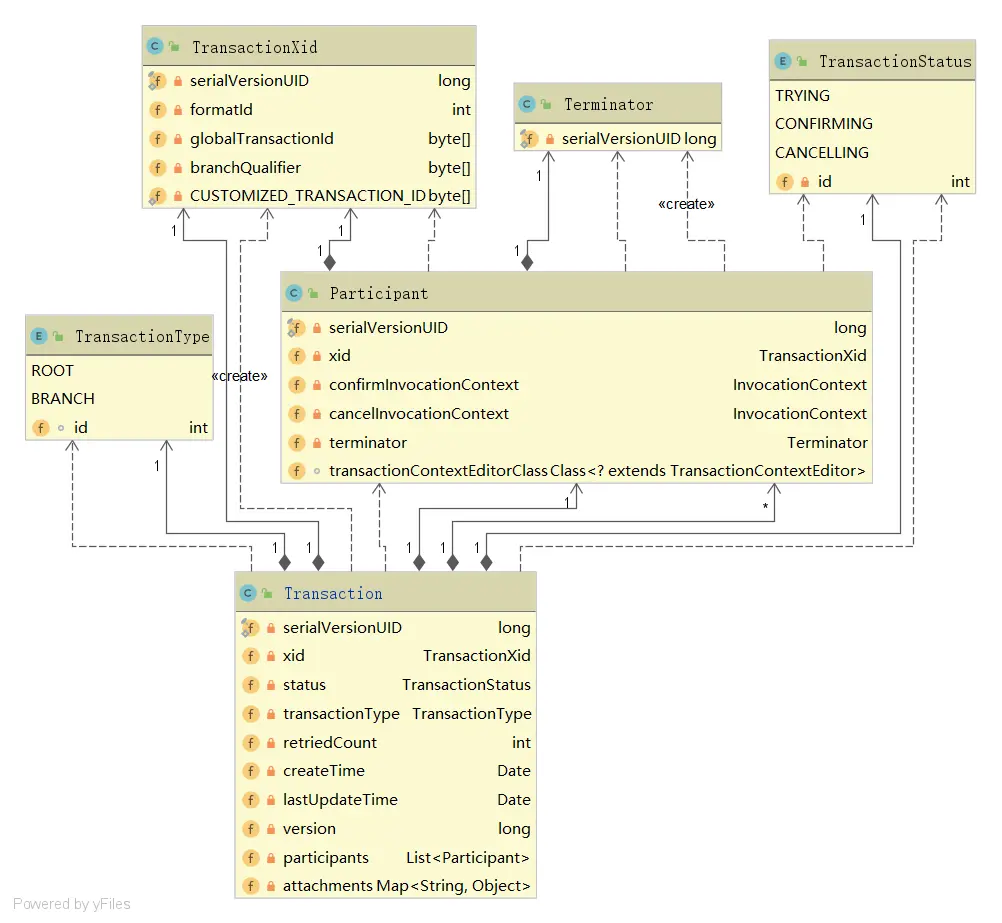Select the BRANCH enum constant
This screenshot has width=1002, height=923.
(63, 399)
